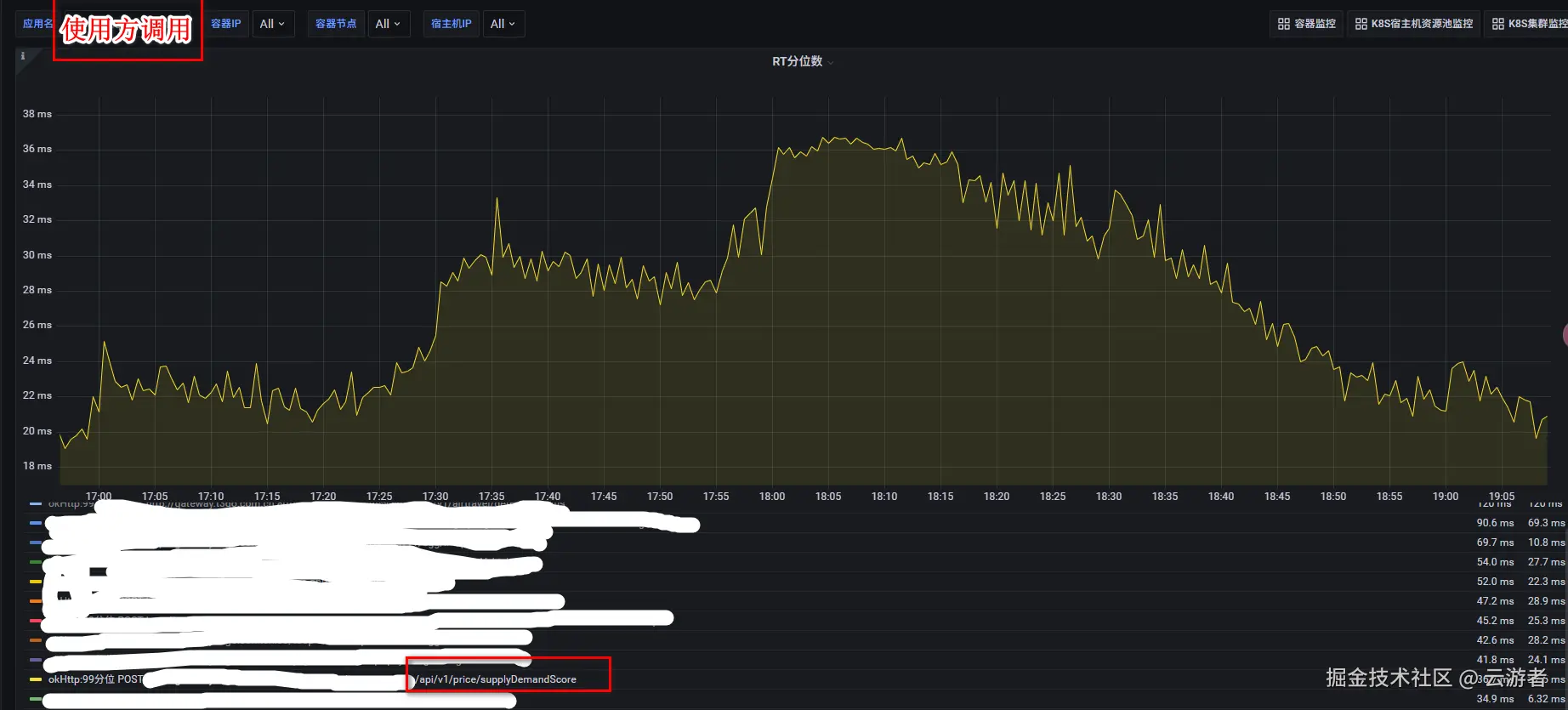Click the 25.3 ms legend value
1568x710 pixels.
1546,621
